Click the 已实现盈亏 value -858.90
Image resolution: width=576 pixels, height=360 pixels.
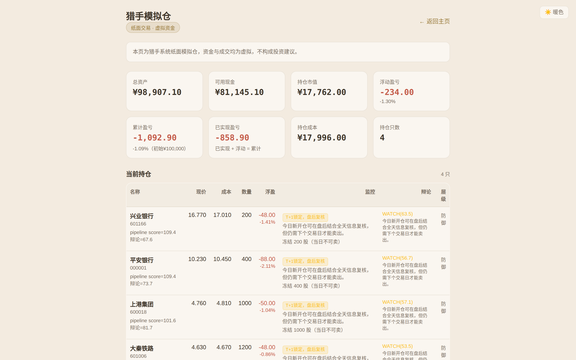point(232,138)
